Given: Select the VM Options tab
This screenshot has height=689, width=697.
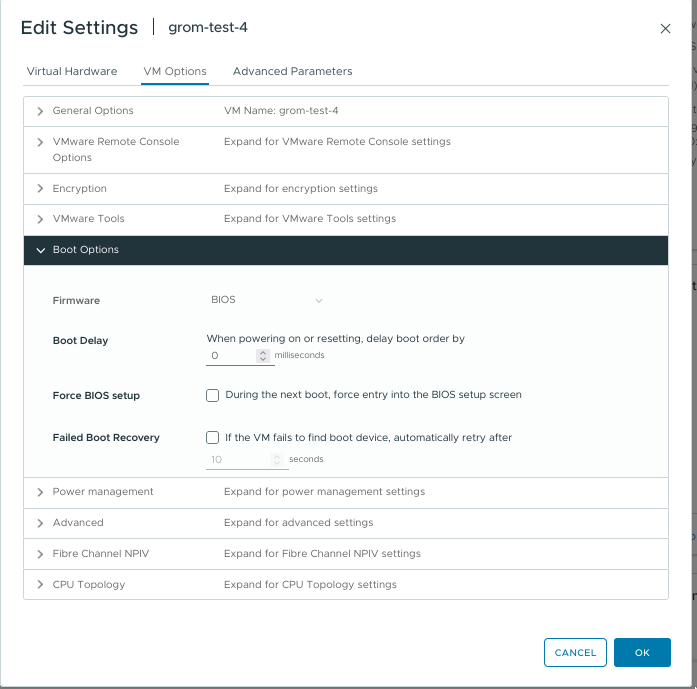Looking at the screenshot, I should [x=175, y=71].
